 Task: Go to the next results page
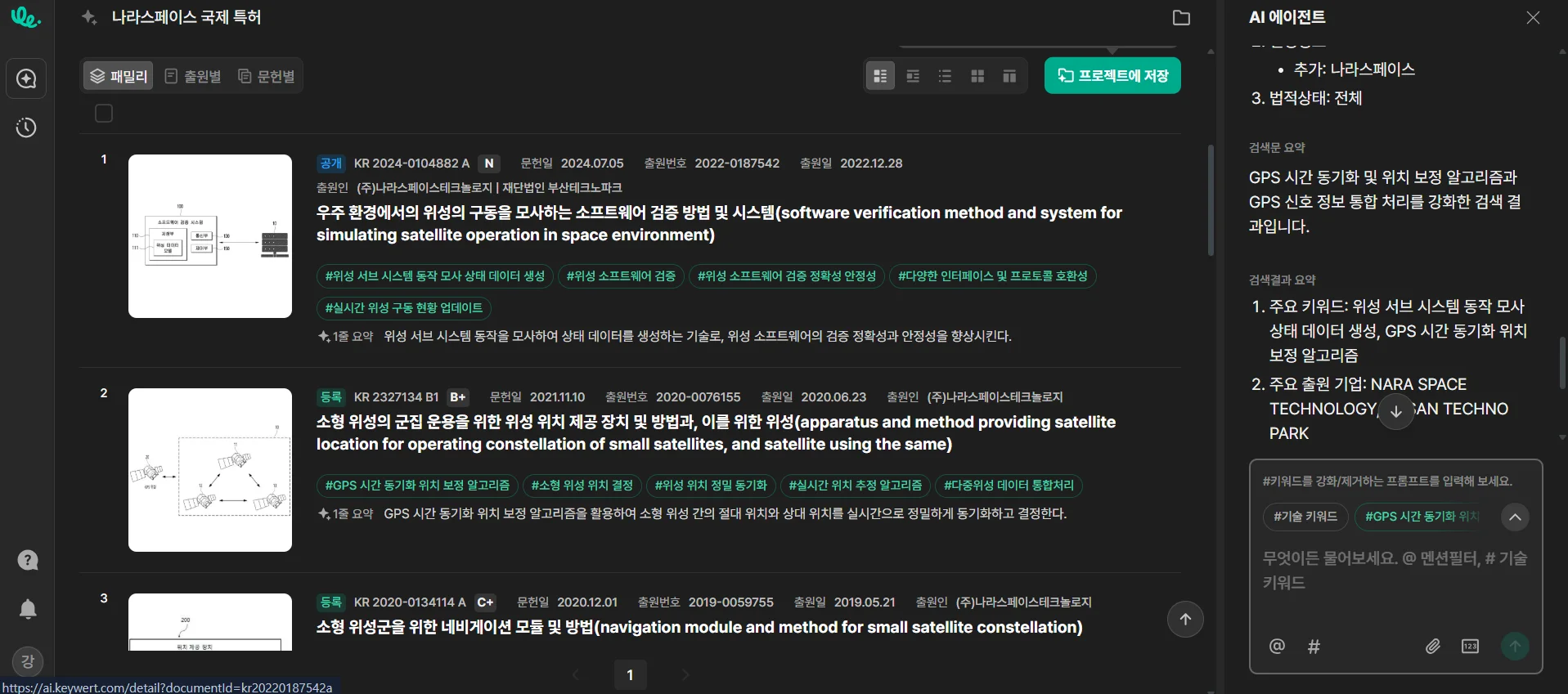685,675
